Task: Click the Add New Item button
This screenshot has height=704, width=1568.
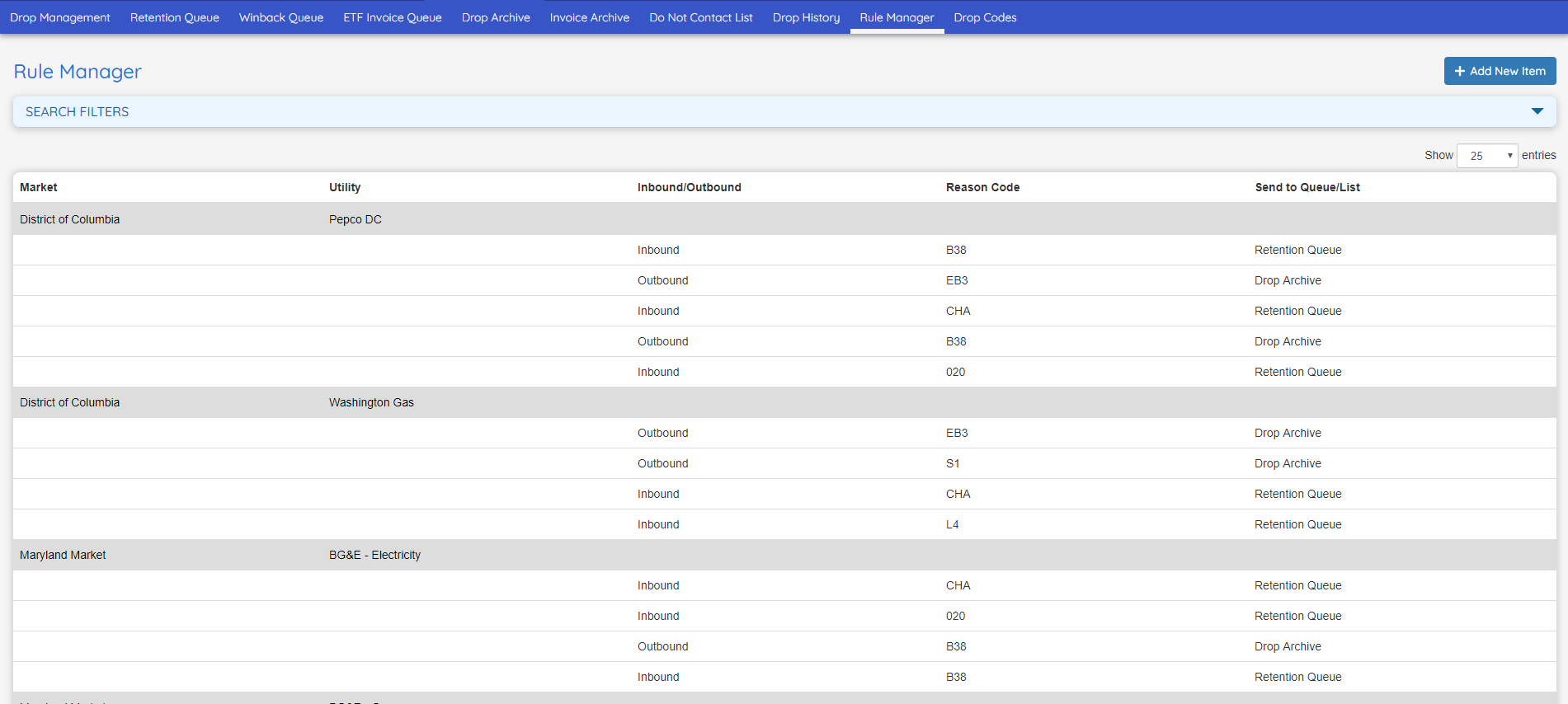Action: pyautogui.click(x=1500, y=71)
